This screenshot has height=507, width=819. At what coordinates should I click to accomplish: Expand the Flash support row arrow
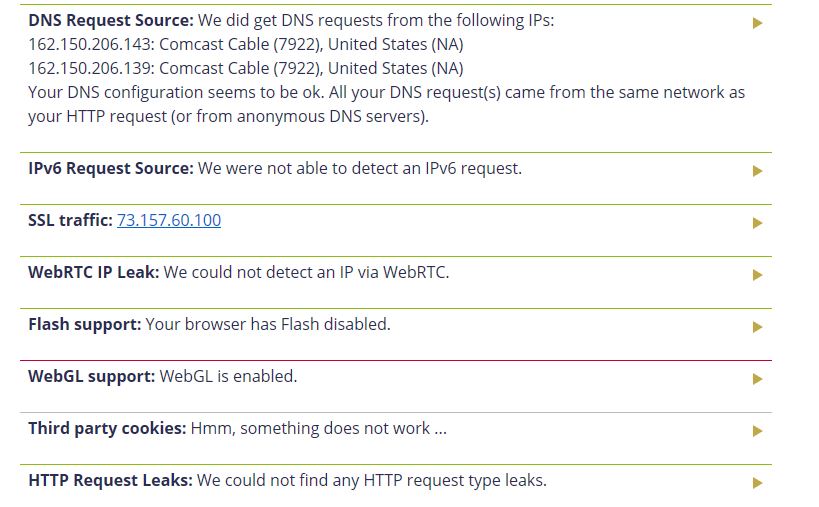pos(757,327)
